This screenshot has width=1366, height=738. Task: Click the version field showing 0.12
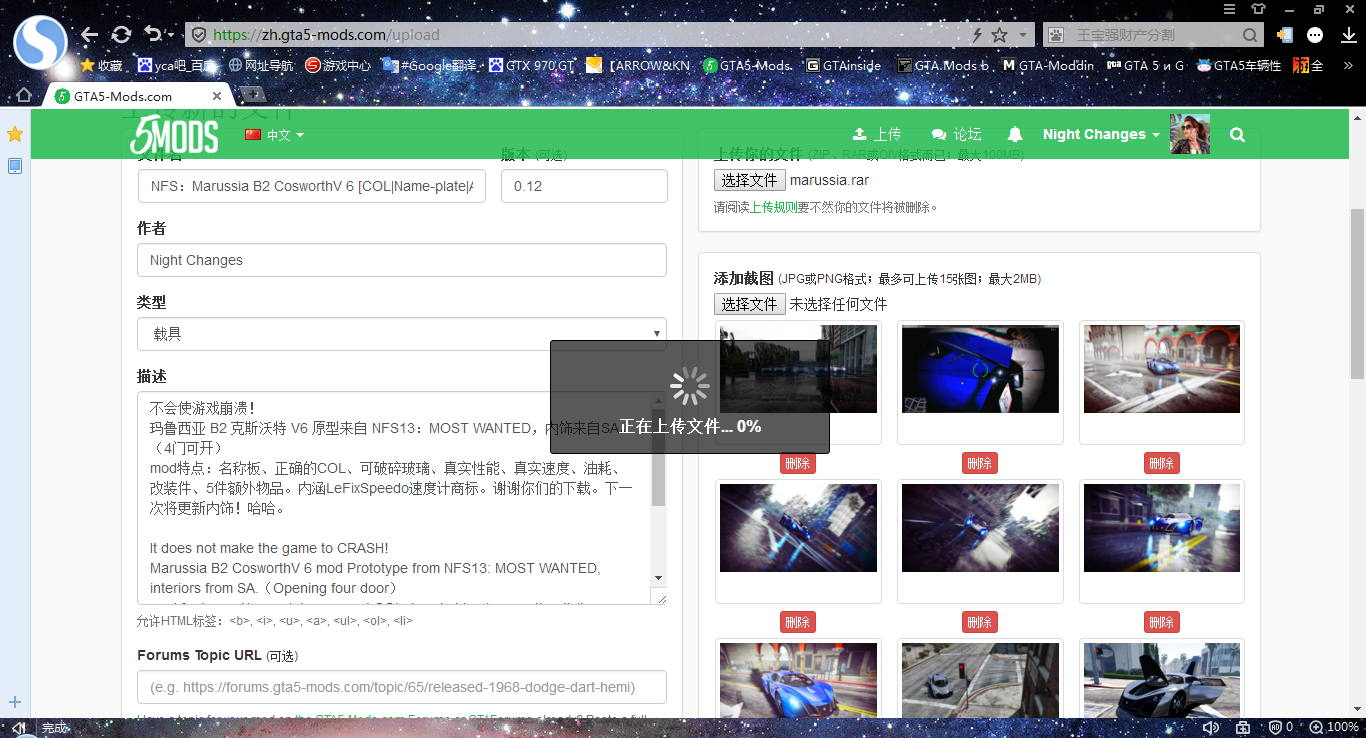click(584, 186)
